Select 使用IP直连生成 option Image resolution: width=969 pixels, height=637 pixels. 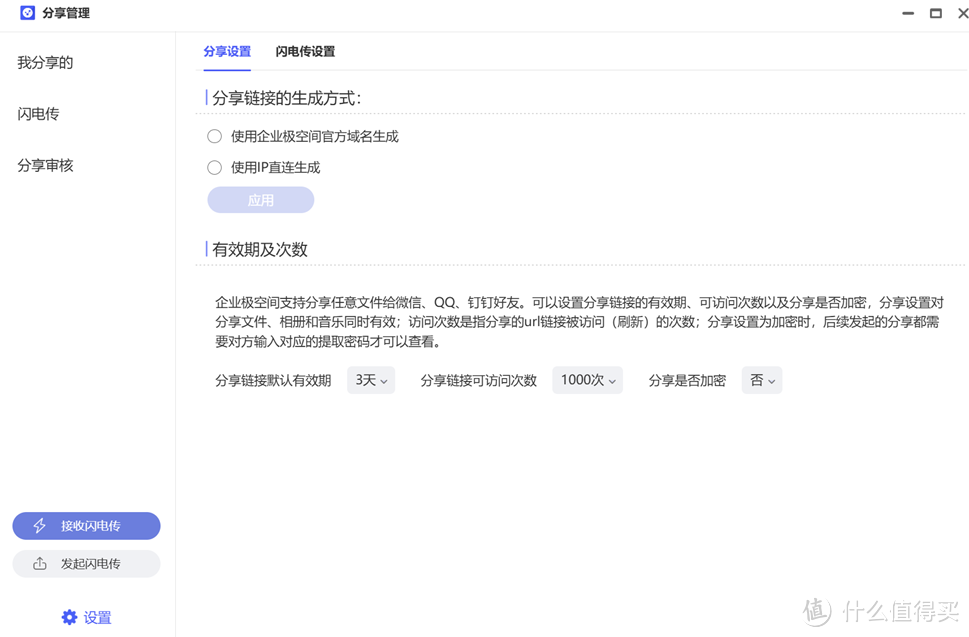[214, 167]
